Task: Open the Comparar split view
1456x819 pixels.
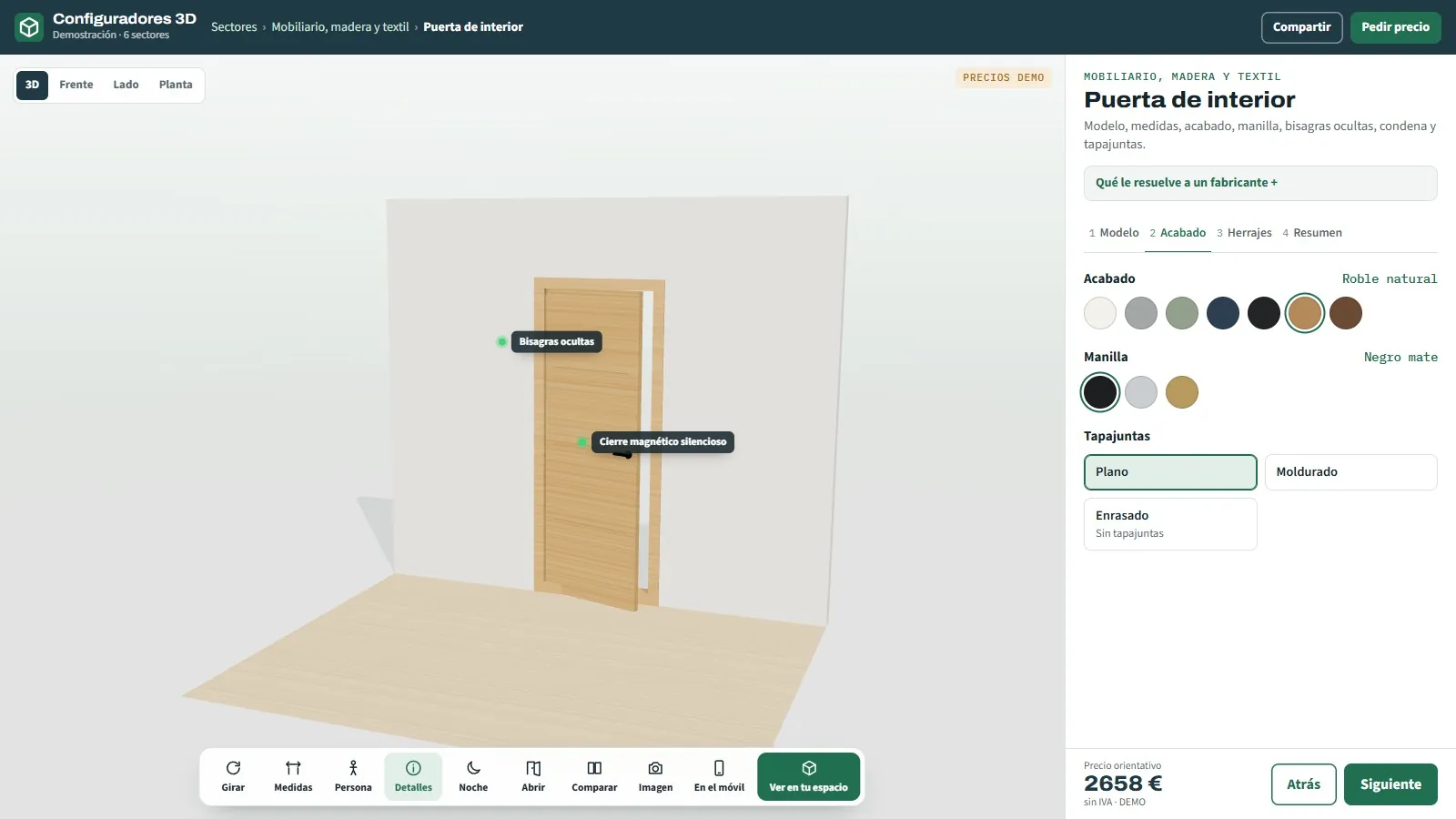Action: pos(594,776)
